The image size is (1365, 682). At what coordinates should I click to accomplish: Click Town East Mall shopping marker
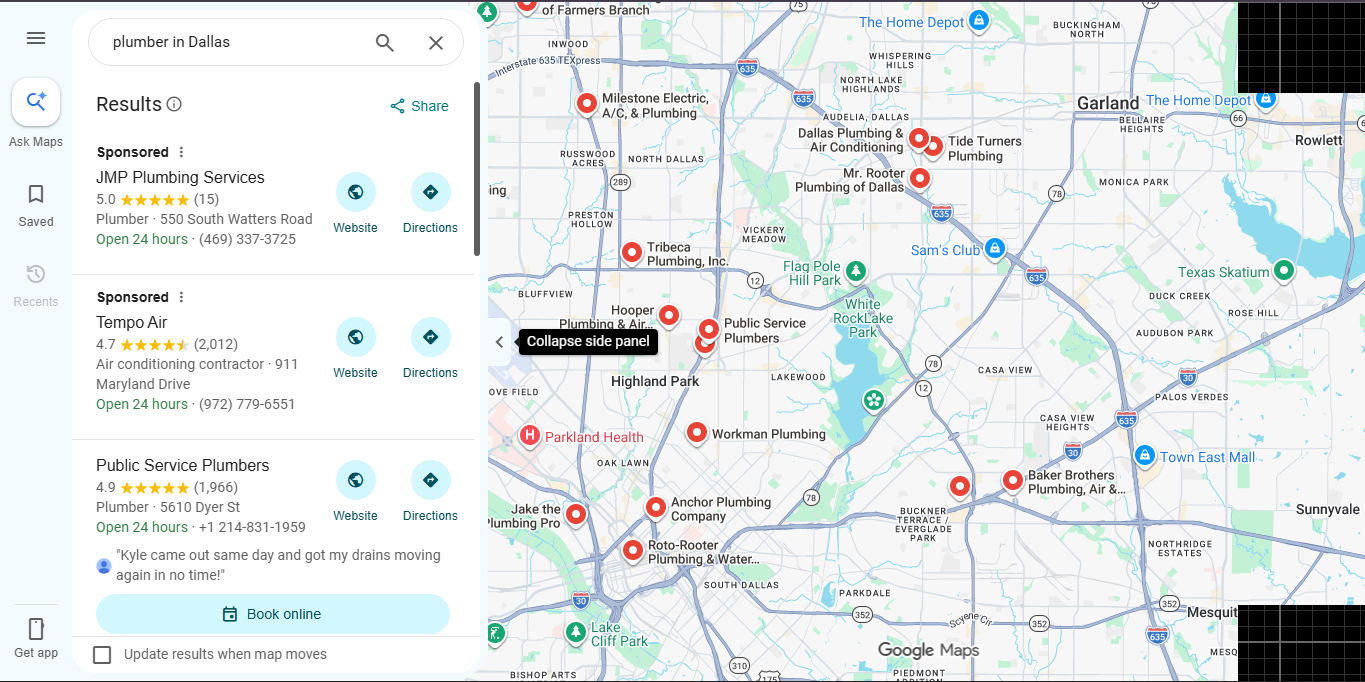coord(1145,455)
